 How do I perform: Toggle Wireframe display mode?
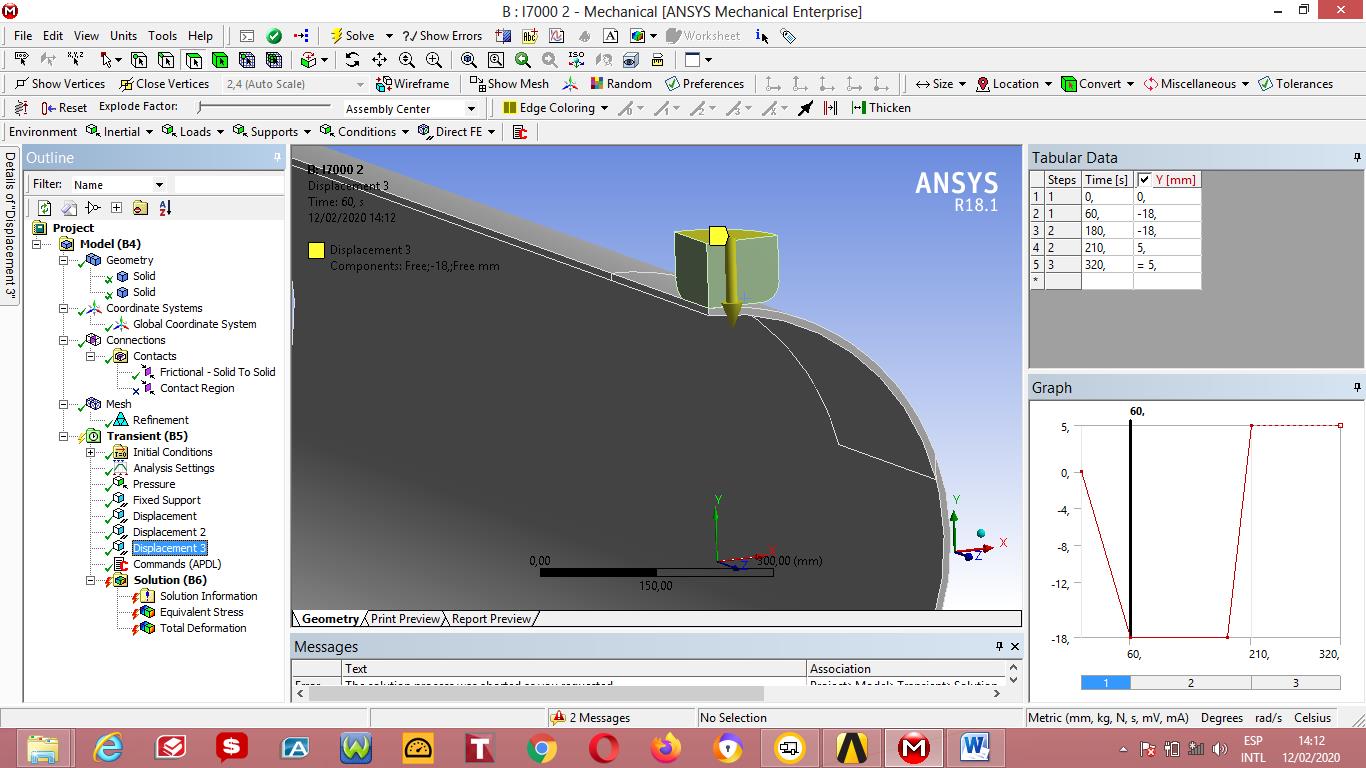click(x=412, y=84)
